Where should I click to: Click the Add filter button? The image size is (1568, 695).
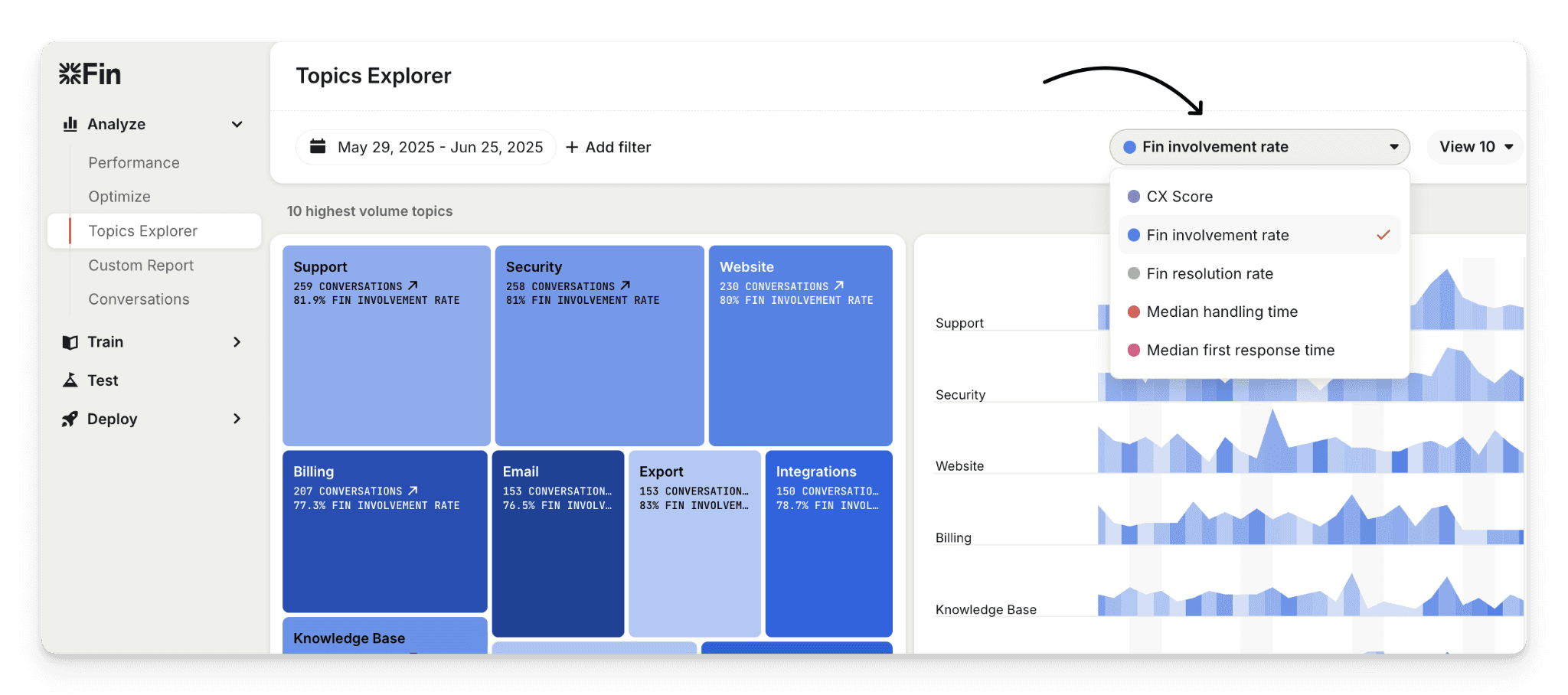tap(609, 147)
